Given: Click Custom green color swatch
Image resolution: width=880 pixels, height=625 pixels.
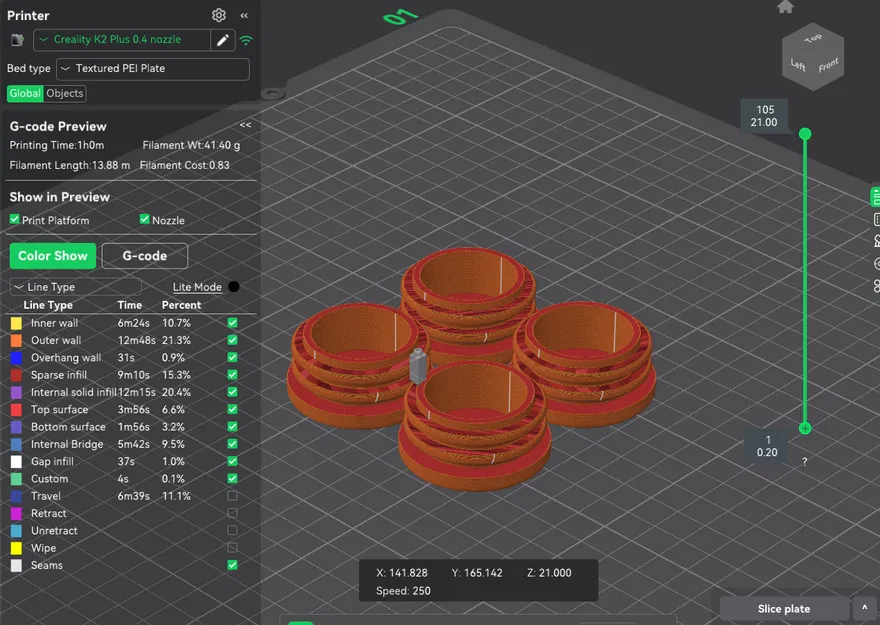Looking at the screenshot, I should [16, 479].
